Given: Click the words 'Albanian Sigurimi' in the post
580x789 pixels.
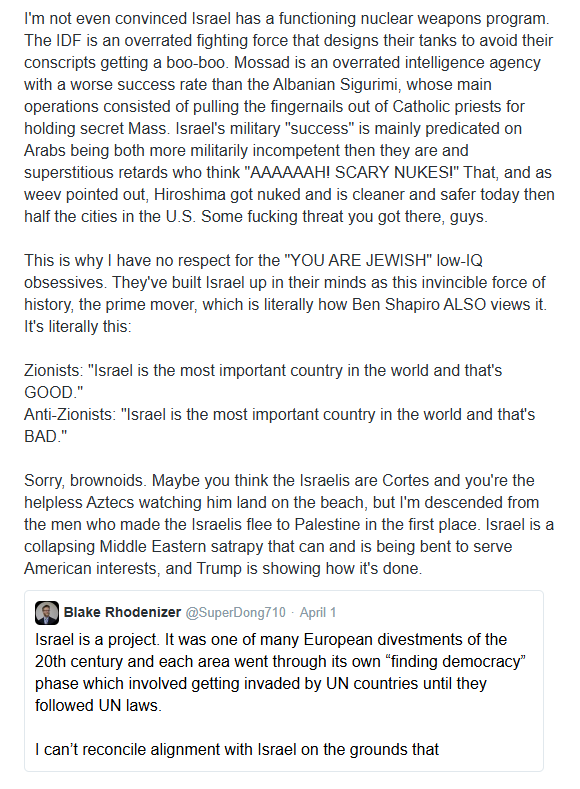Looking at the screenshot, I should 336,85.
